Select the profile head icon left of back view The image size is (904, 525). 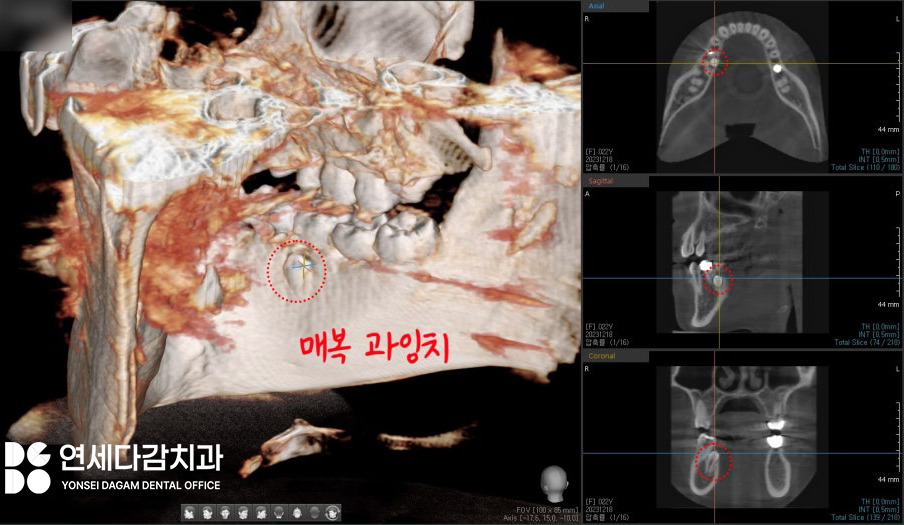[261, 512]
